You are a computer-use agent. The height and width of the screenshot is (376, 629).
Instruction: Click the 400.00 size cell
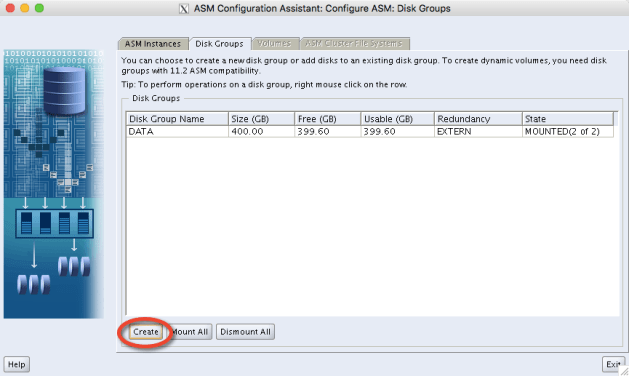click(261, 132)
